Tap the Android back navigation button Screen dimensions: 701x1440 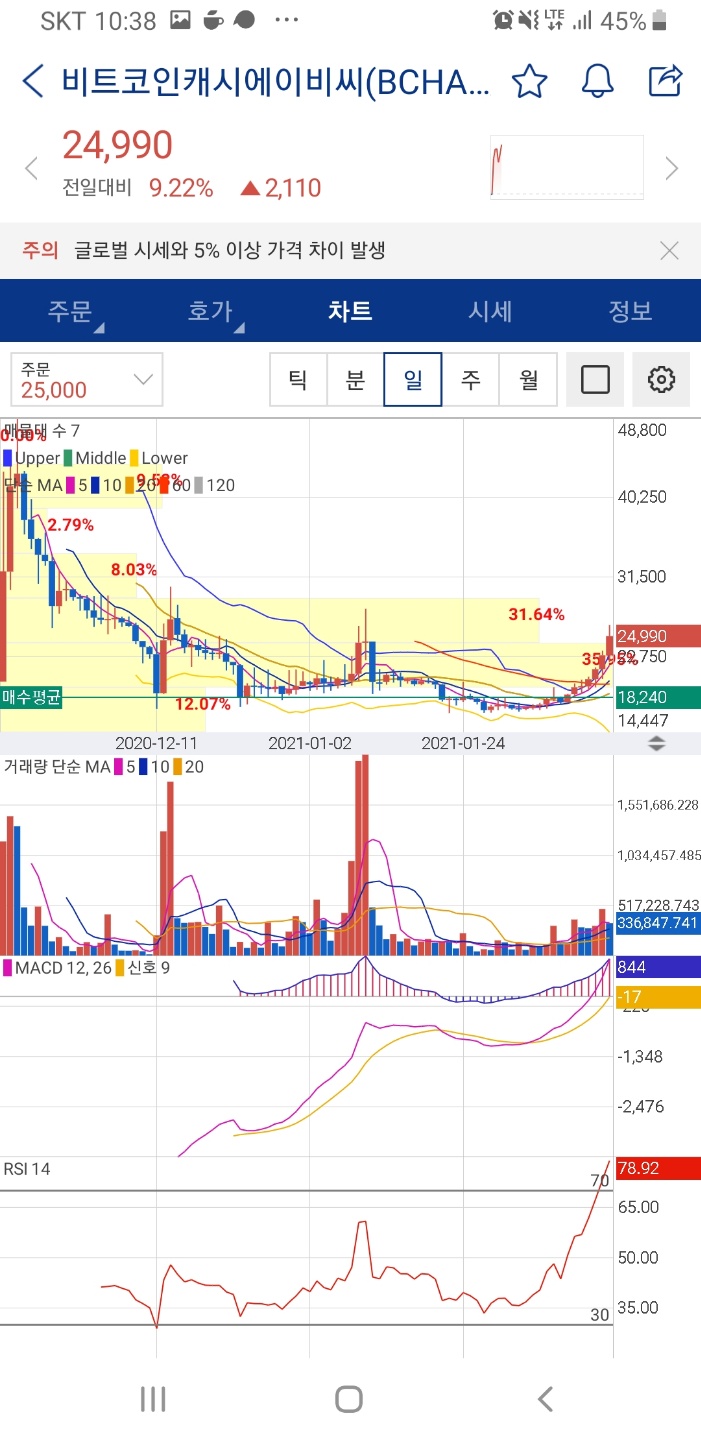tap(545, 1398)
